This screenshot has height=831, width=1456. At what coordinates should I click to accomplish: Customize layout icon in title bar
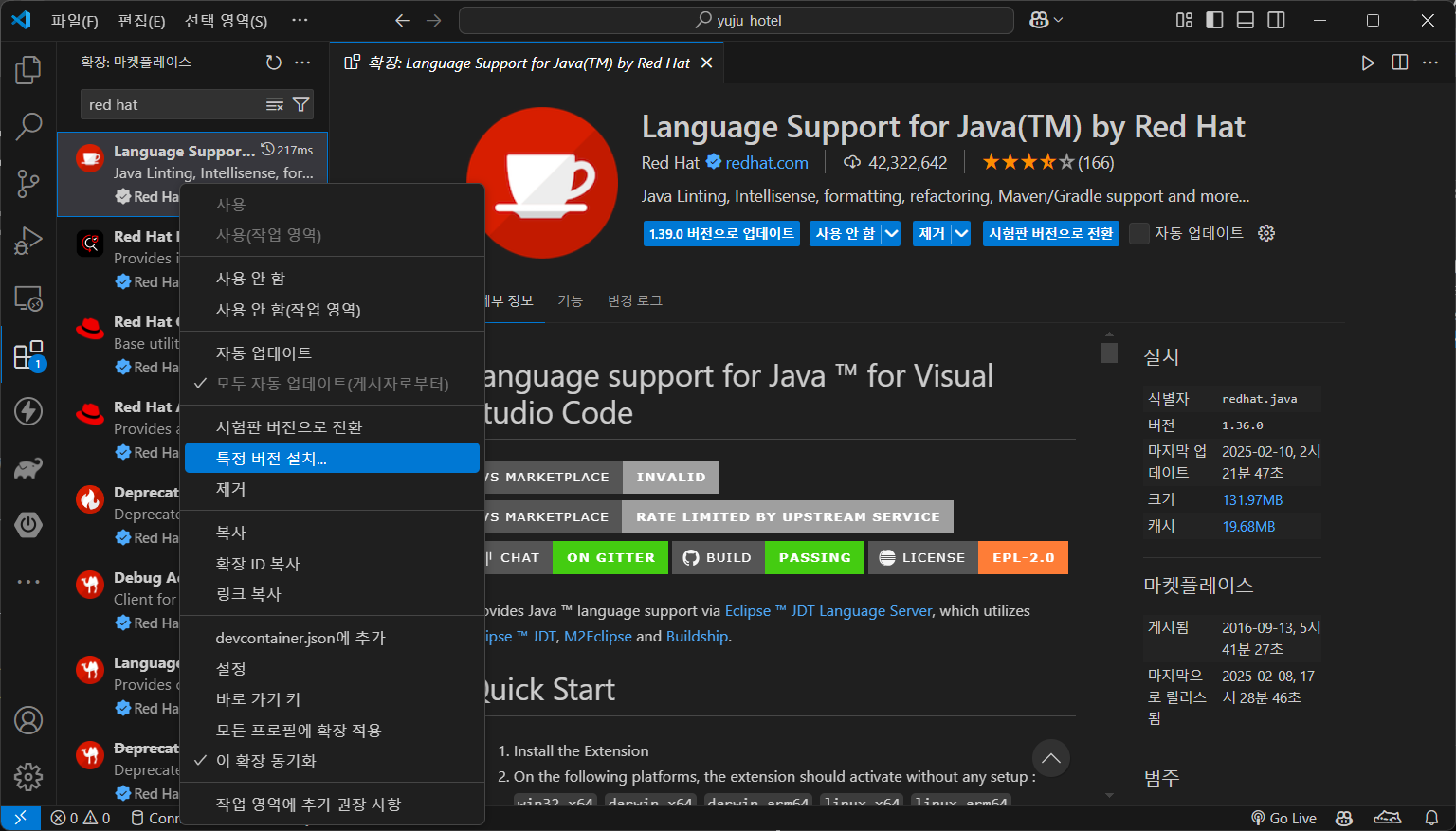coord(1184,20)
